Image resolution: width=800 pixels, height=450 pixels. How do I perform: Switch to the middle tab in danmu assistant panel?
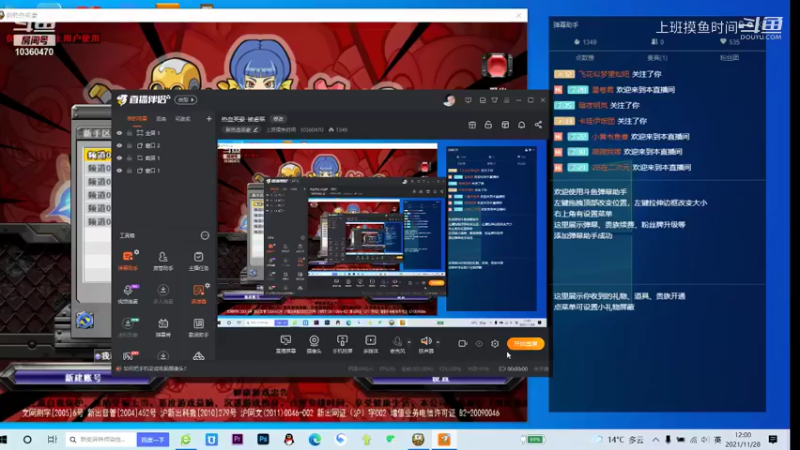pyautogui.click(x=657, y=58)
